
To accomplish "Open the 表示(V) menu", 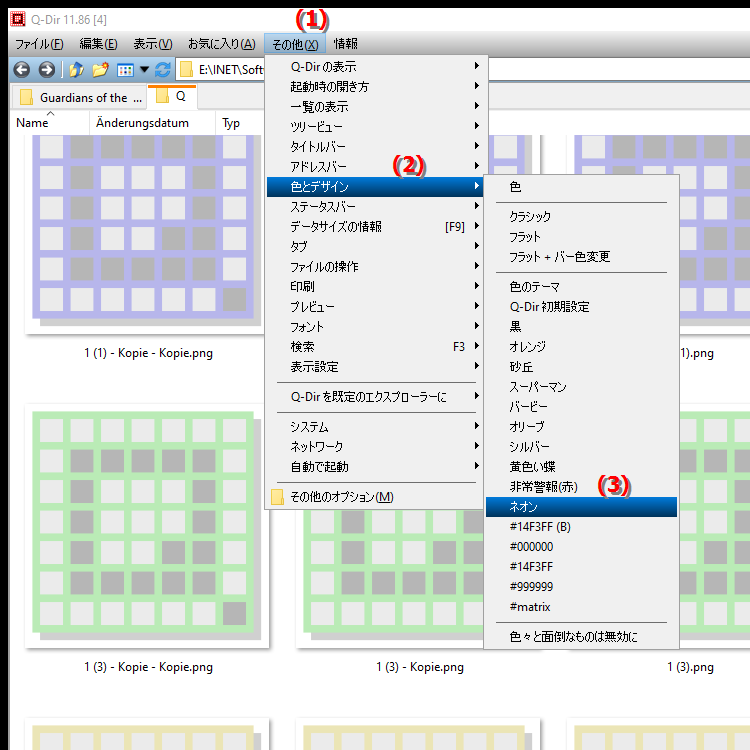I will click(153, 44).
